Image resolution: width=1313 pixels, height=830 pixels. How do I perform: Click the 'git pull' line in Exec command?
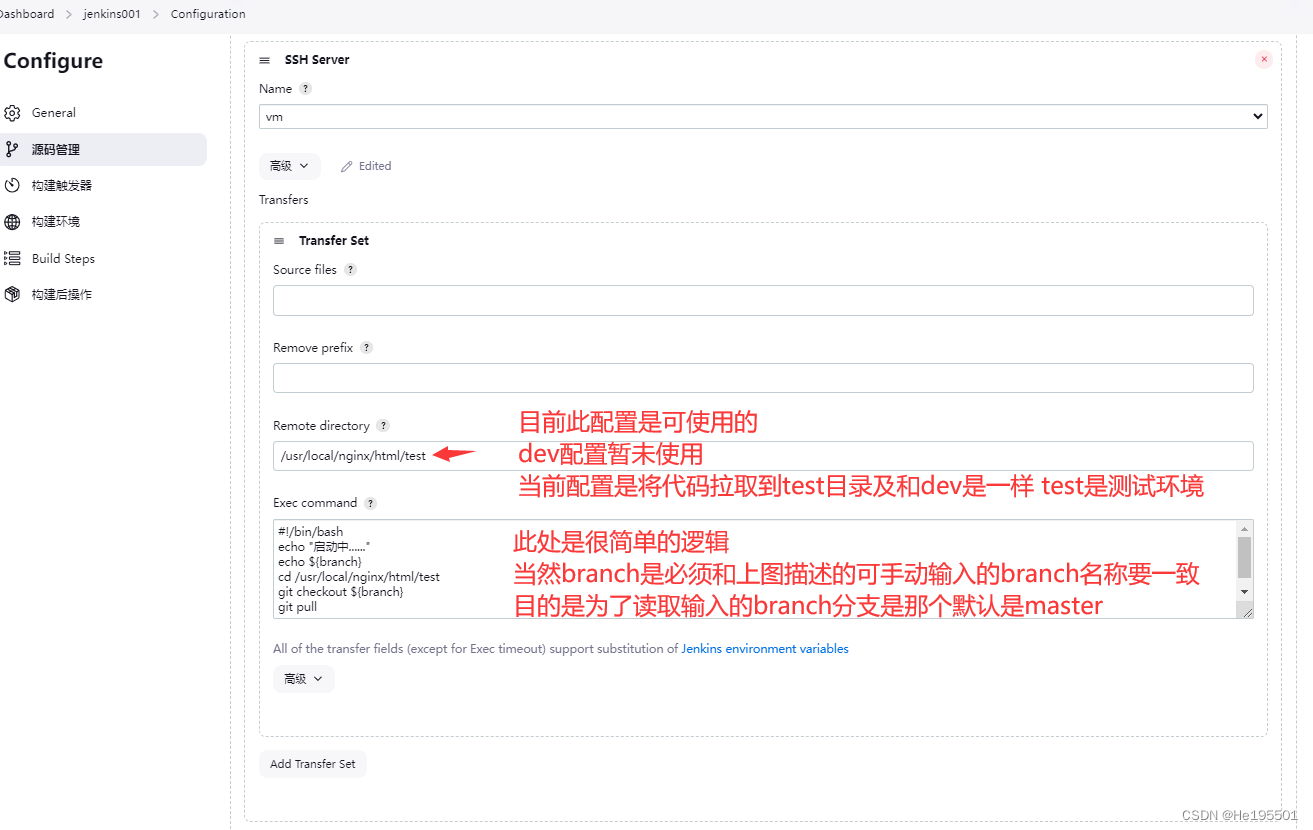point(298,607)
